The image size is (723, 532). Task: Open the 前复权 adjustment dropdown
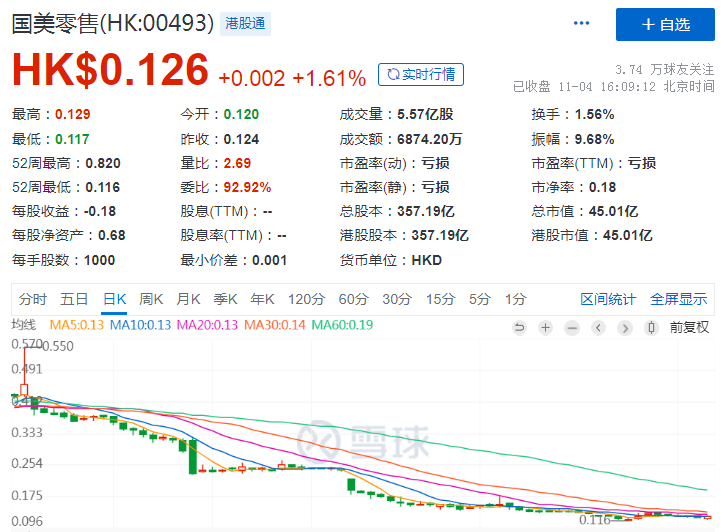(x=689, y=328)
